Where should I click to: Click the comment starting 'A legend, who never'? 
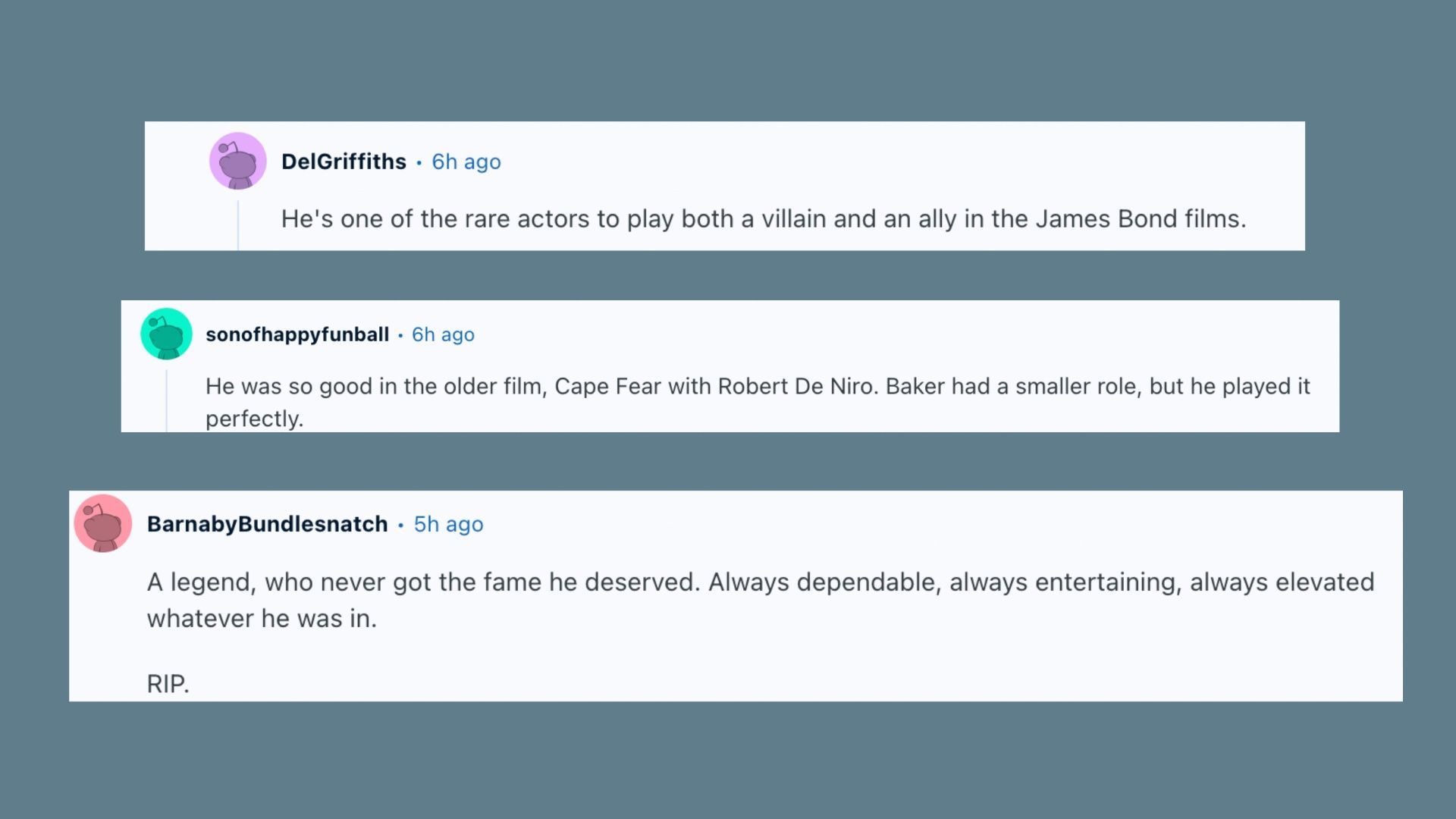[760, 582]
